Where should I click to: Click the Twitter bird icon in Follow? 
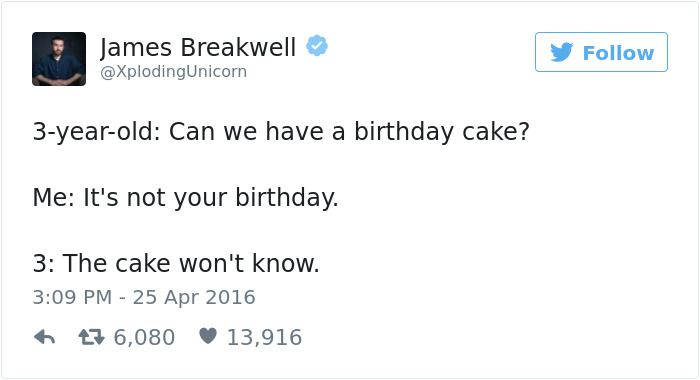[562, 52]
